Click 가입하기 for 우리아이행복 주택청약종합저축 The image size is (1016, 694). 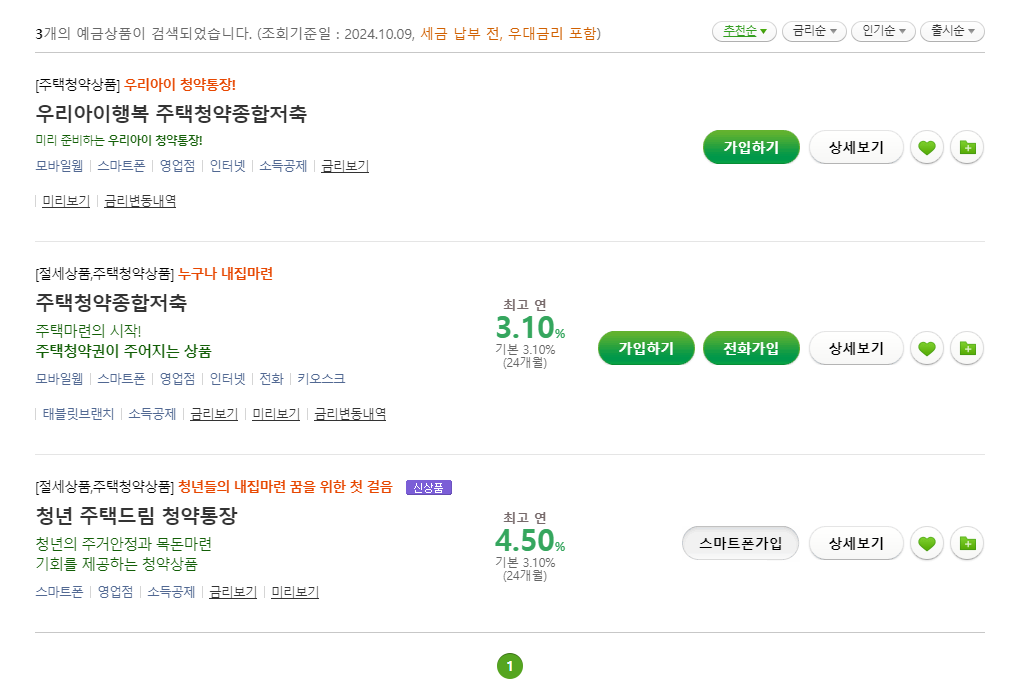(x=751, y=146)
